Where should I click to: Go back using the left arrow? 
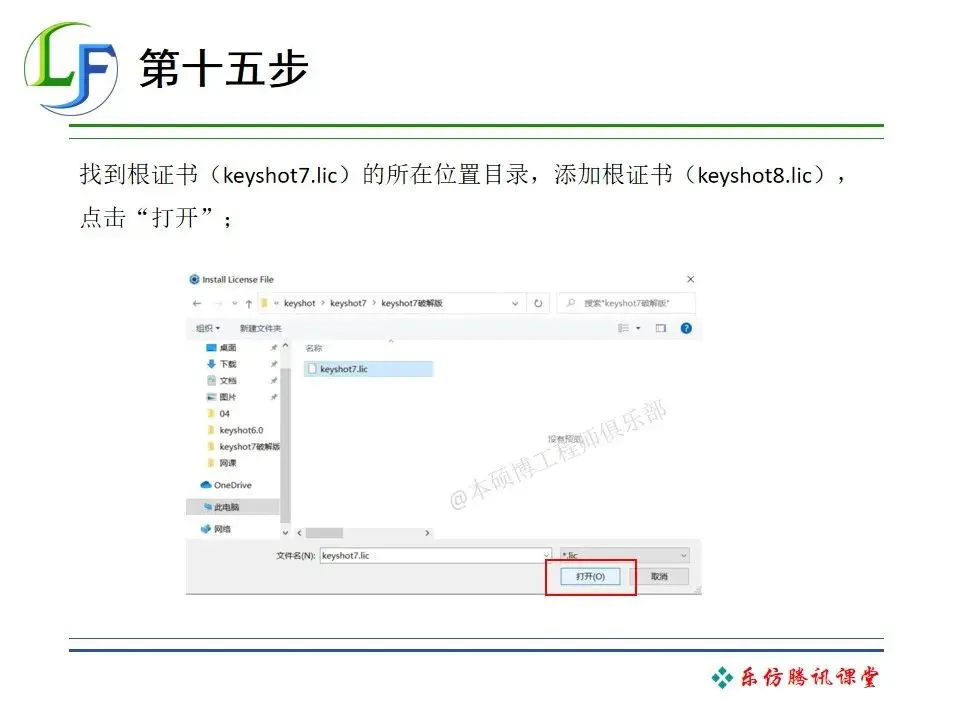197,303
